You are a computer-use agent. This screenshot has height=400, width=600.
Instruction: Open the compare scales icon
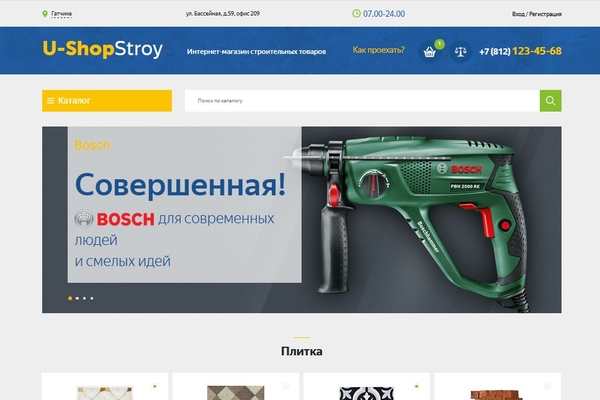tap(460, 52)
